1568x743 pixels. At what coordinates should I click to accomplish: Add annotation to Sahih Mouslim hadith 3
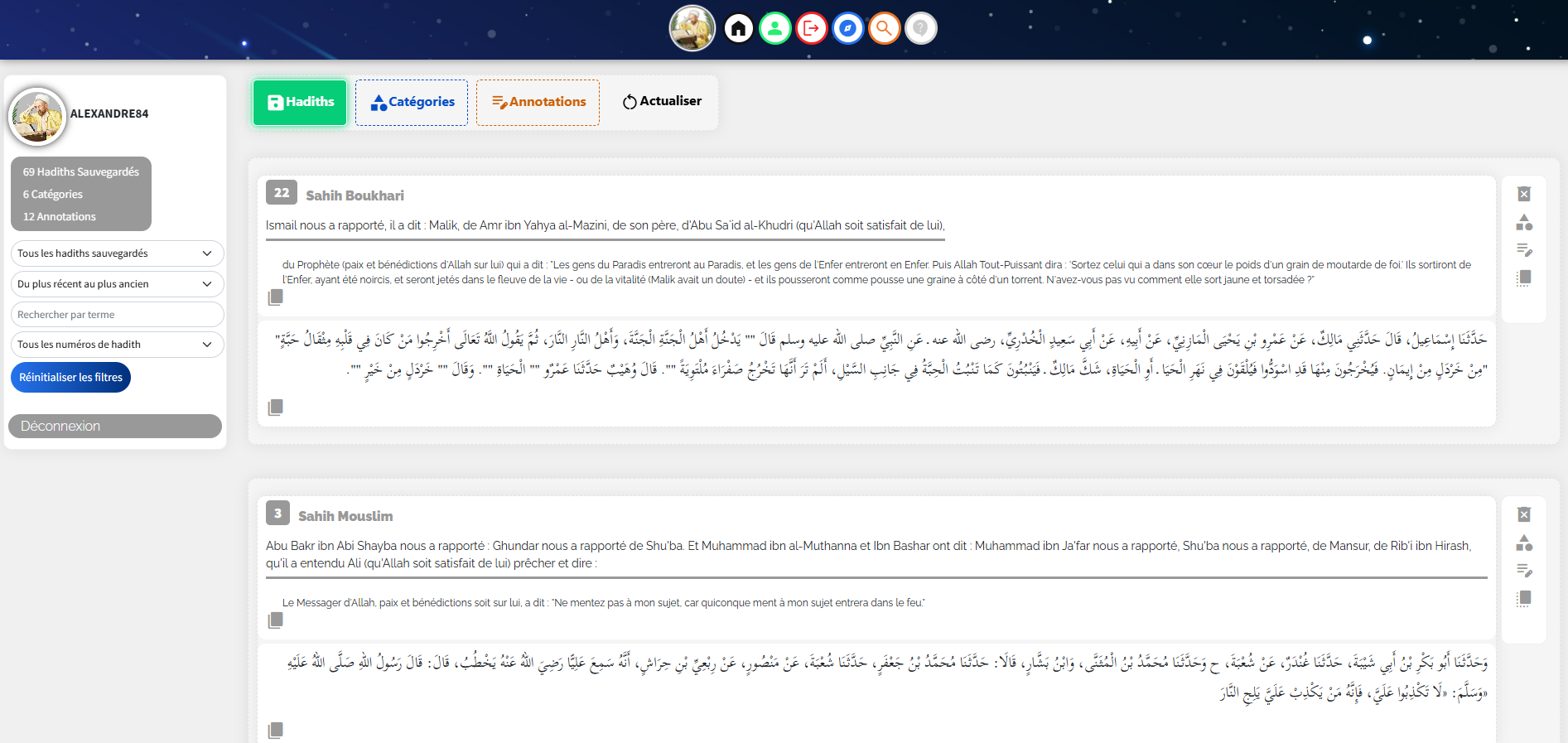1523,571
